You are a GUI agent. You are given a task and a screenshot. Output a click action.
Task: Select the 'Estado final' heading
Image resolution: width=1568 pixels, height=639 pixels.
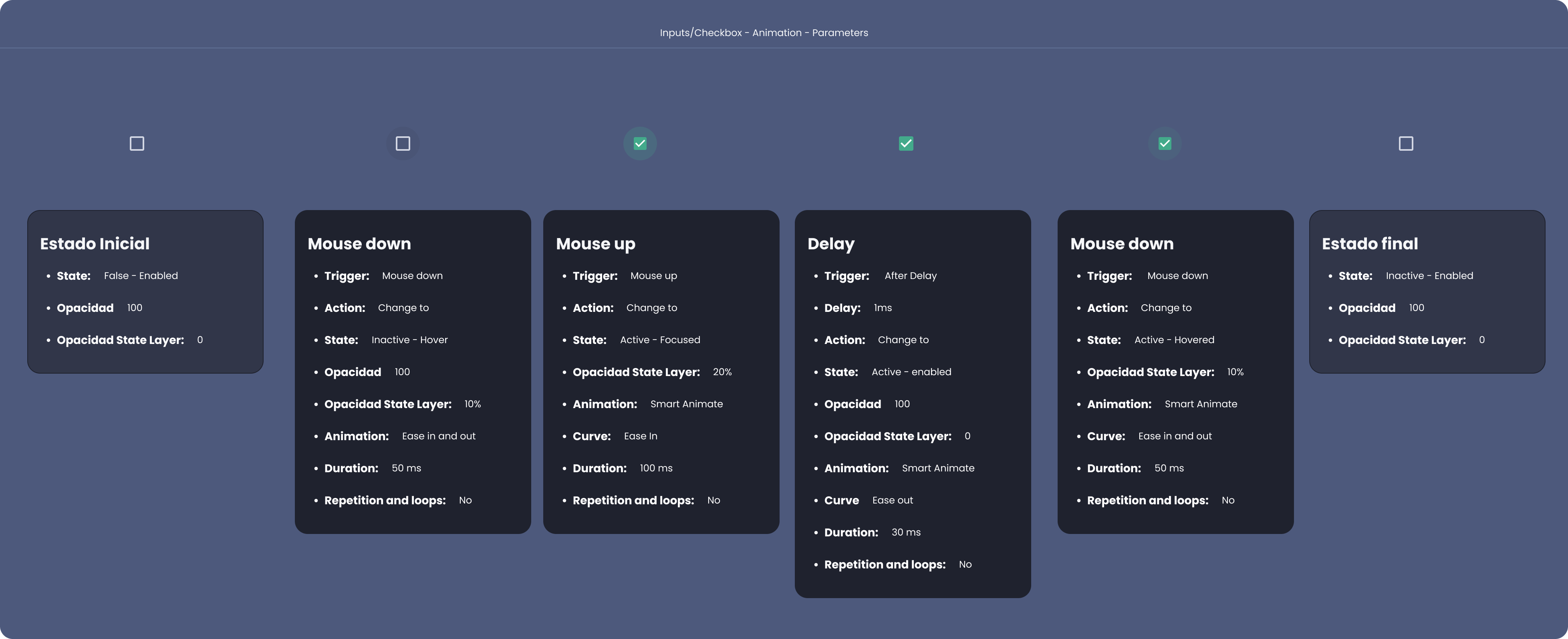[1370, 244]
